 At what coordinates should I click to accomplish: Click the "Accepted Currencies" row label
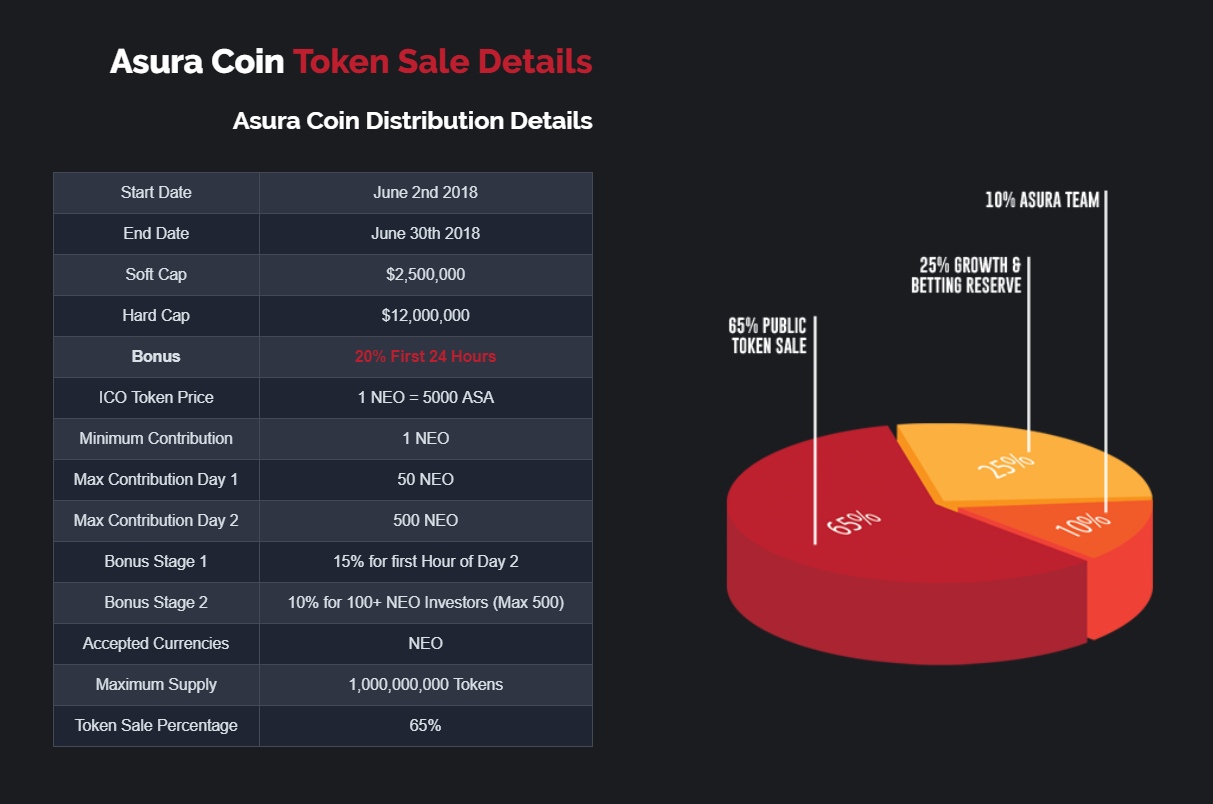click(156, 643)
